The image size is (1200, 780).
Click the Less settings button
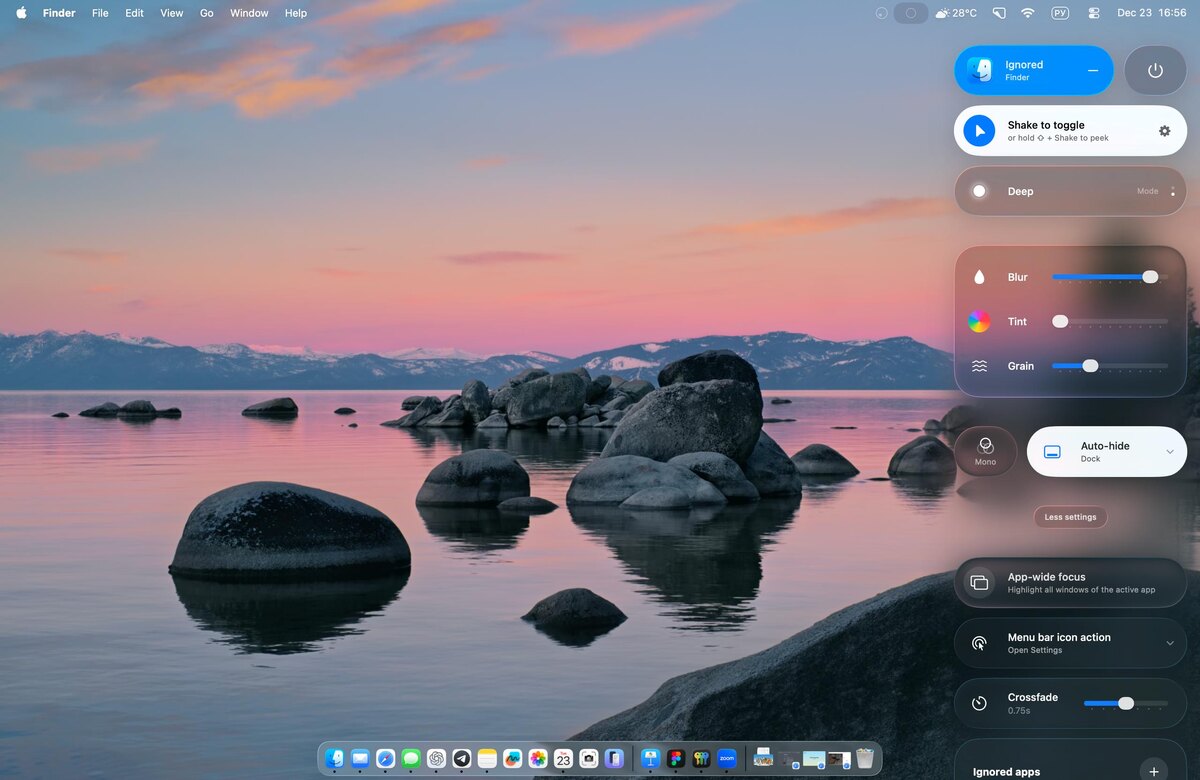(x=1070, y=517)
